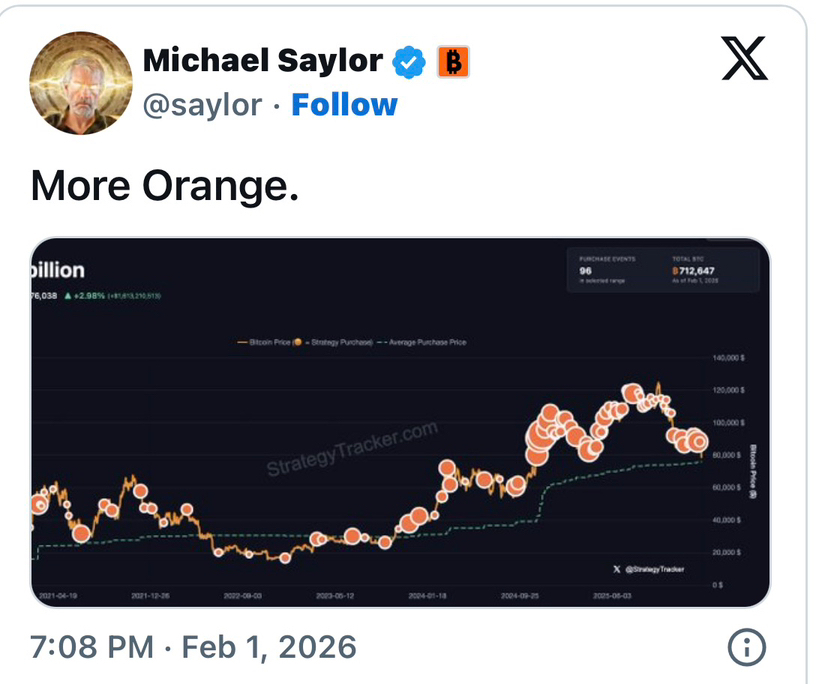
Task: Click the X logo on the post
Action: [744, 59]
